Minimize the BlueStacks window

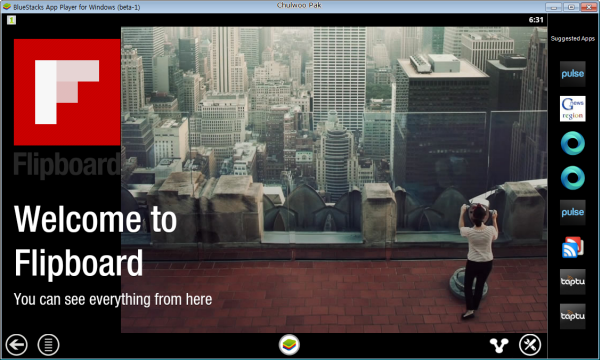(x=553, y=7)
